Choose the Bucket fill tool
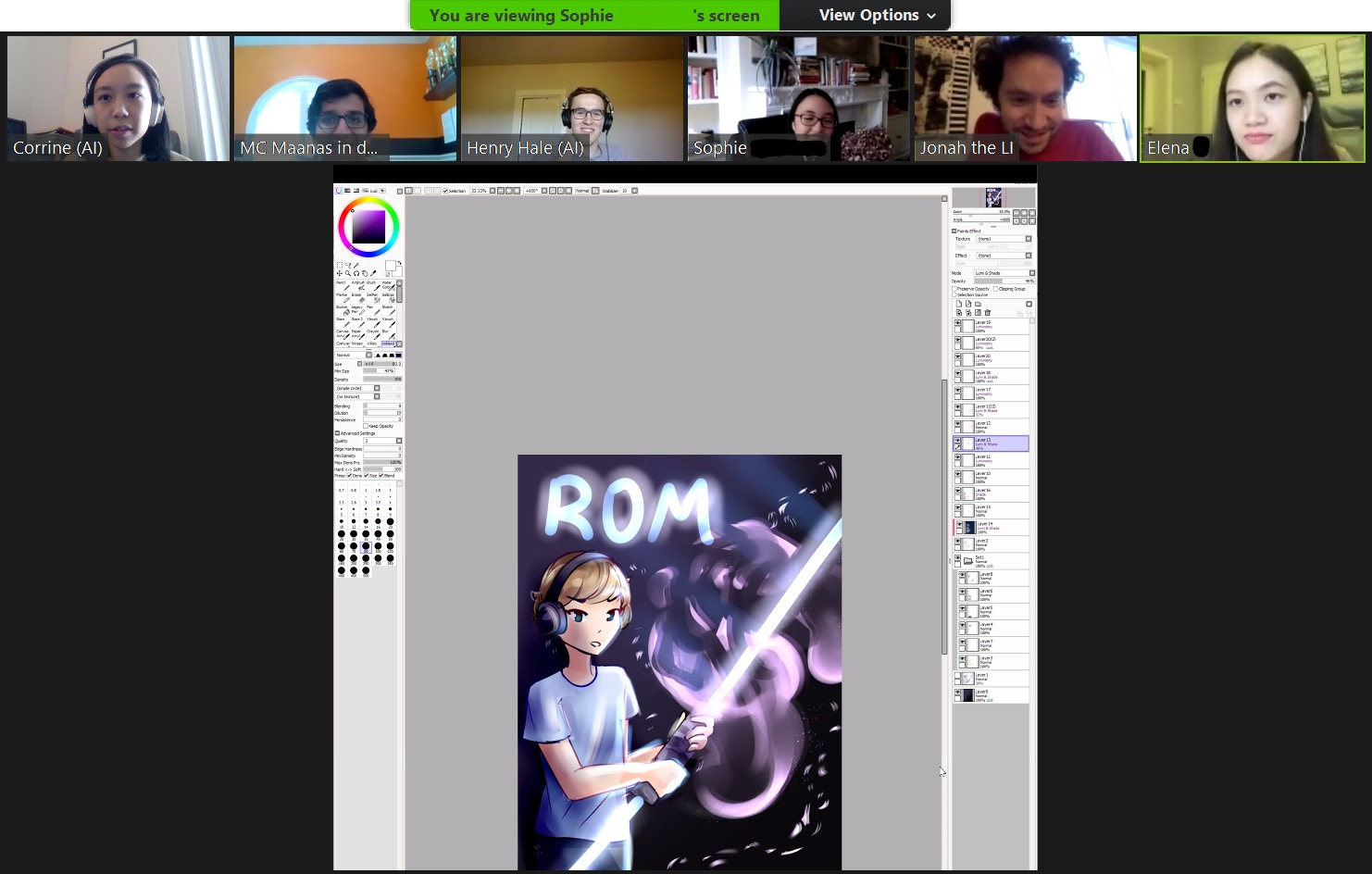This screenshot has height=874, width=1372. (x=342, y=311)
